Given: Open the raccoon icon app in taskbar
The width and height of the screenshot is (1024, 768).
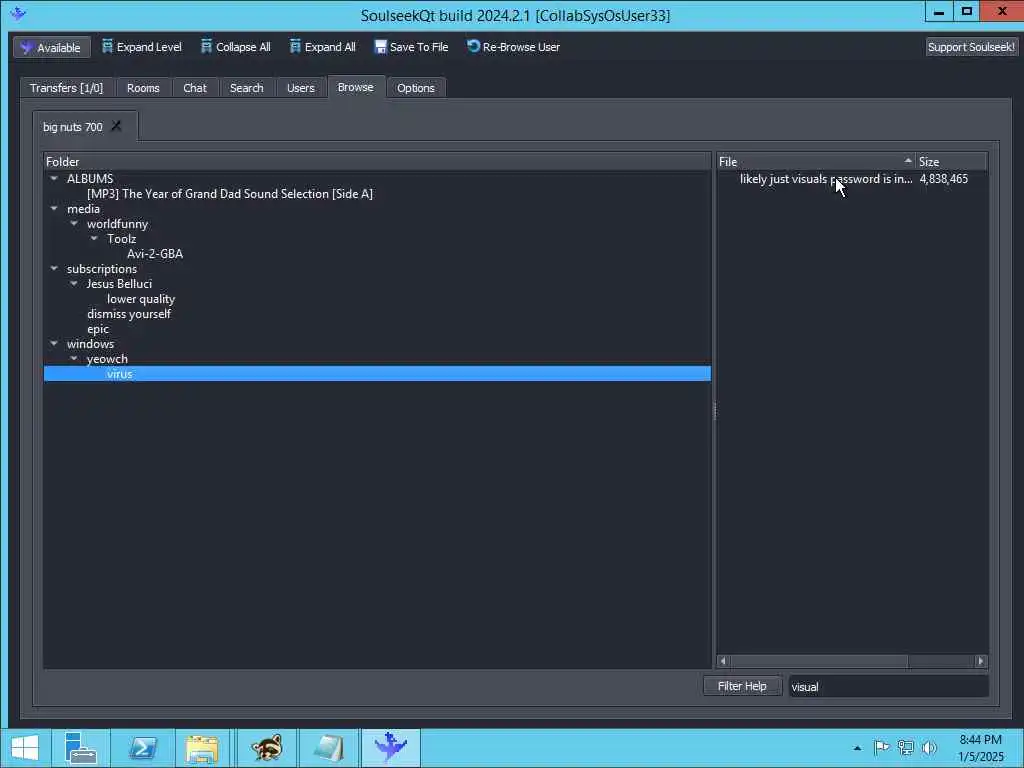Looking at the screenshot, I should (266, 748).
